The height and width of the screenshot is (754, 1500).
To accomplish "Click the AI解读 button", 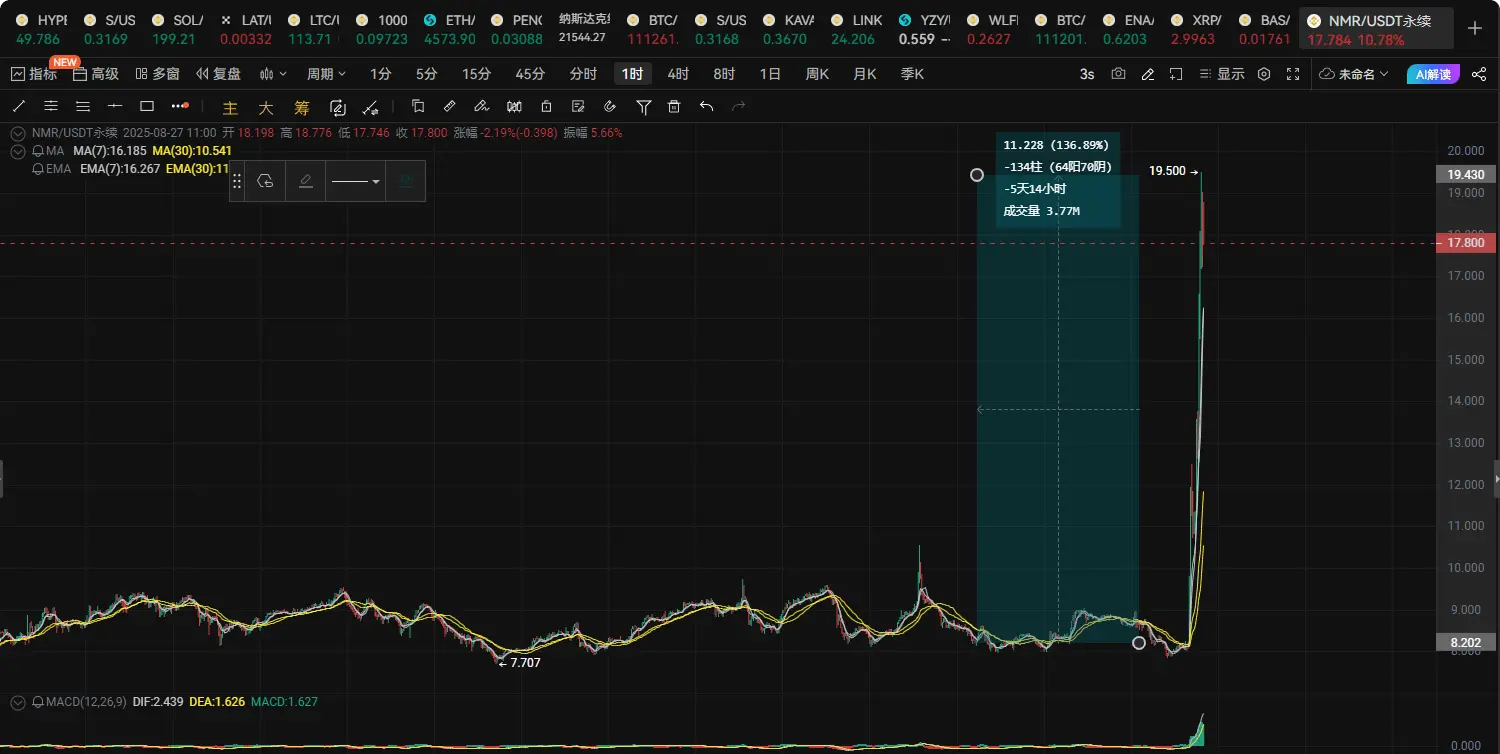I will click(x=1433, y=74).
